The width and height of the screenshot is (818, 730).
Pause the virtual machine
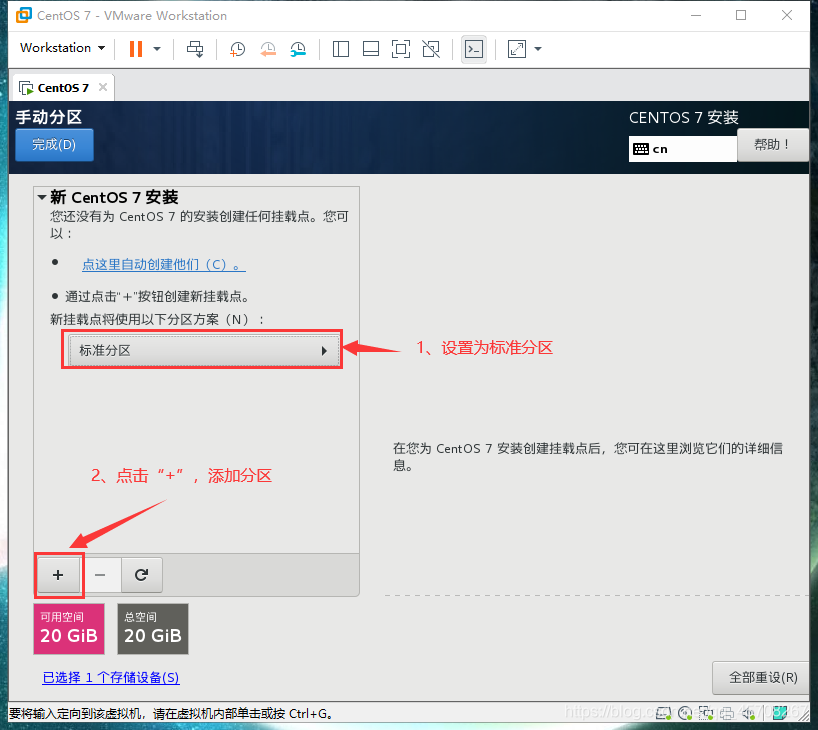coord(136,49)
